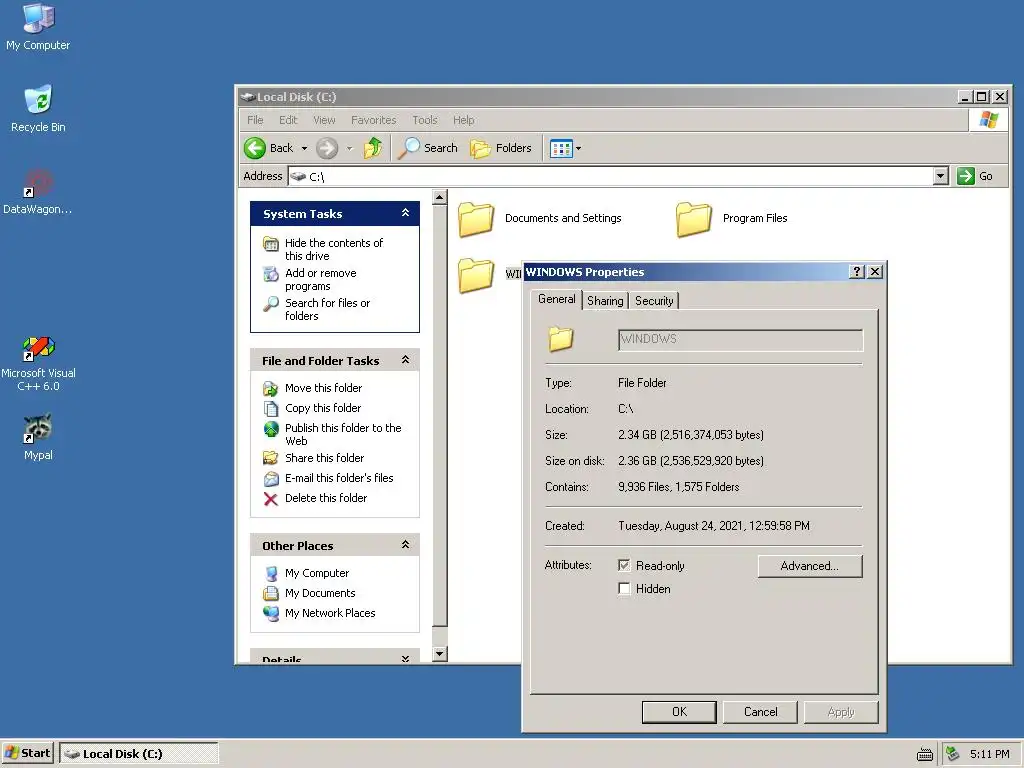Click Local Disk (C:) taskbar button
The height and width of the screenshot is (768, 1024).
pos(138,754)
